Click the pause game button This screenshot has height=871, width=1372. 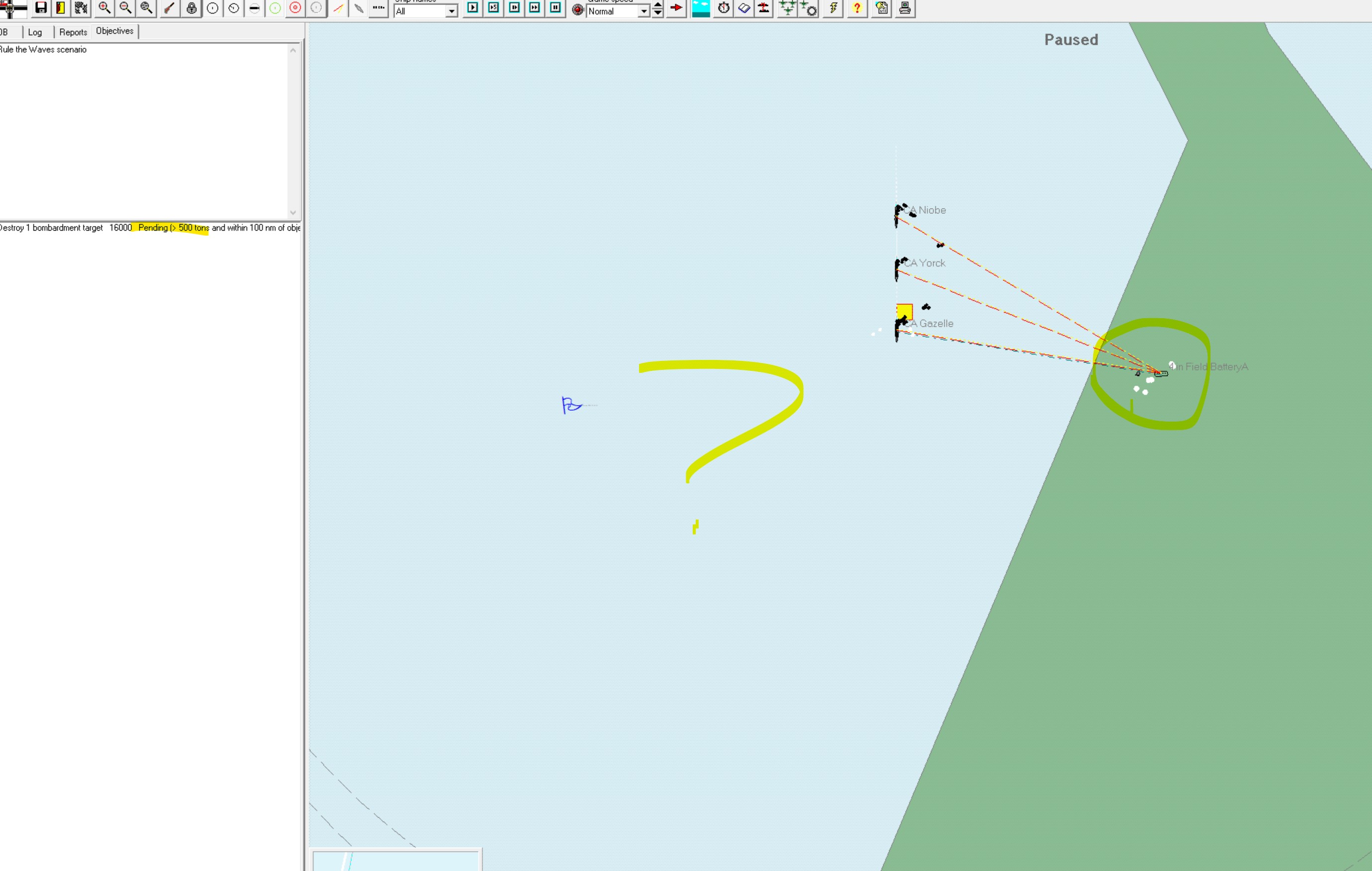(556, 8)
